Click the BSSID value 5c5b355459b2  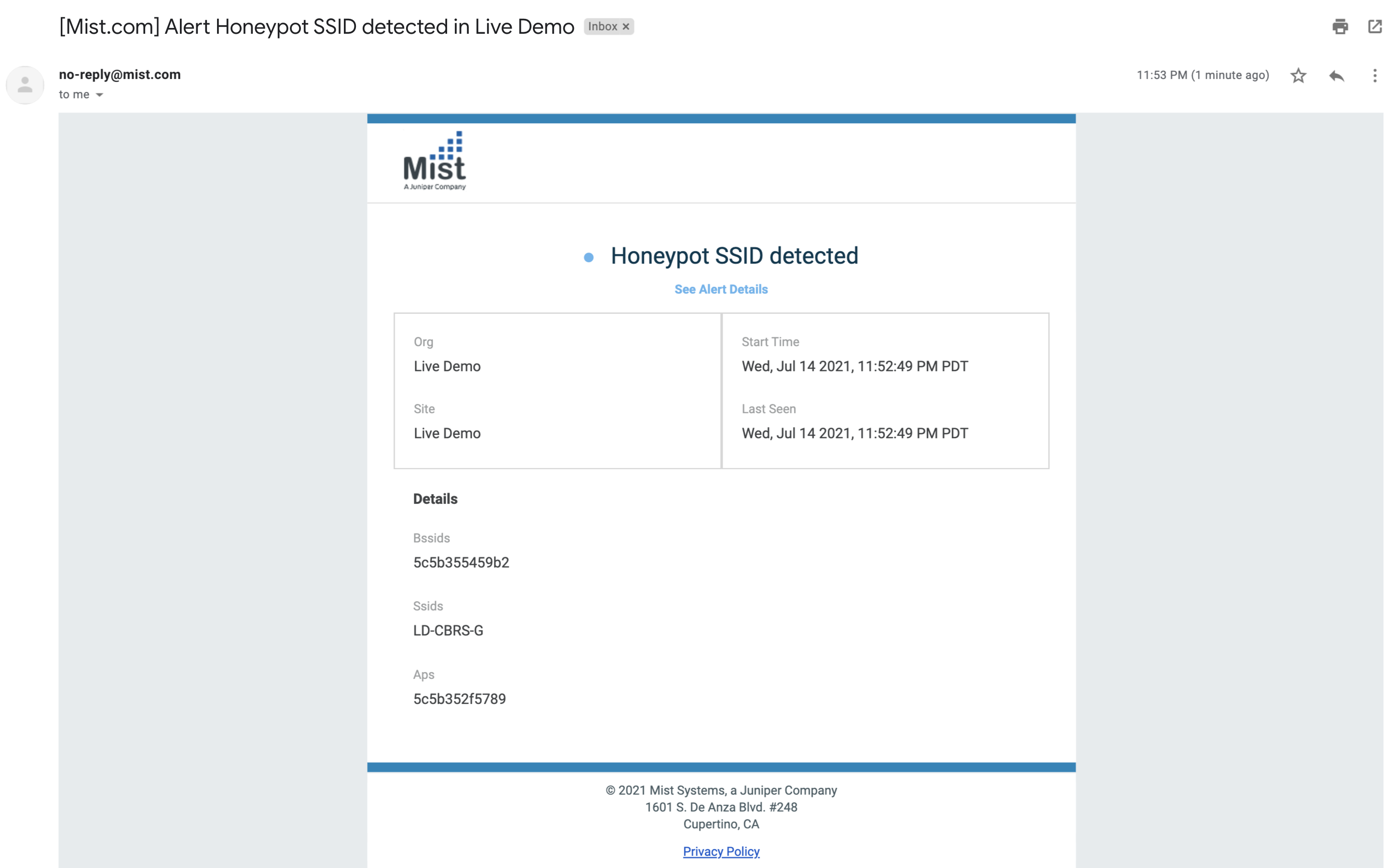coord(461,563)
